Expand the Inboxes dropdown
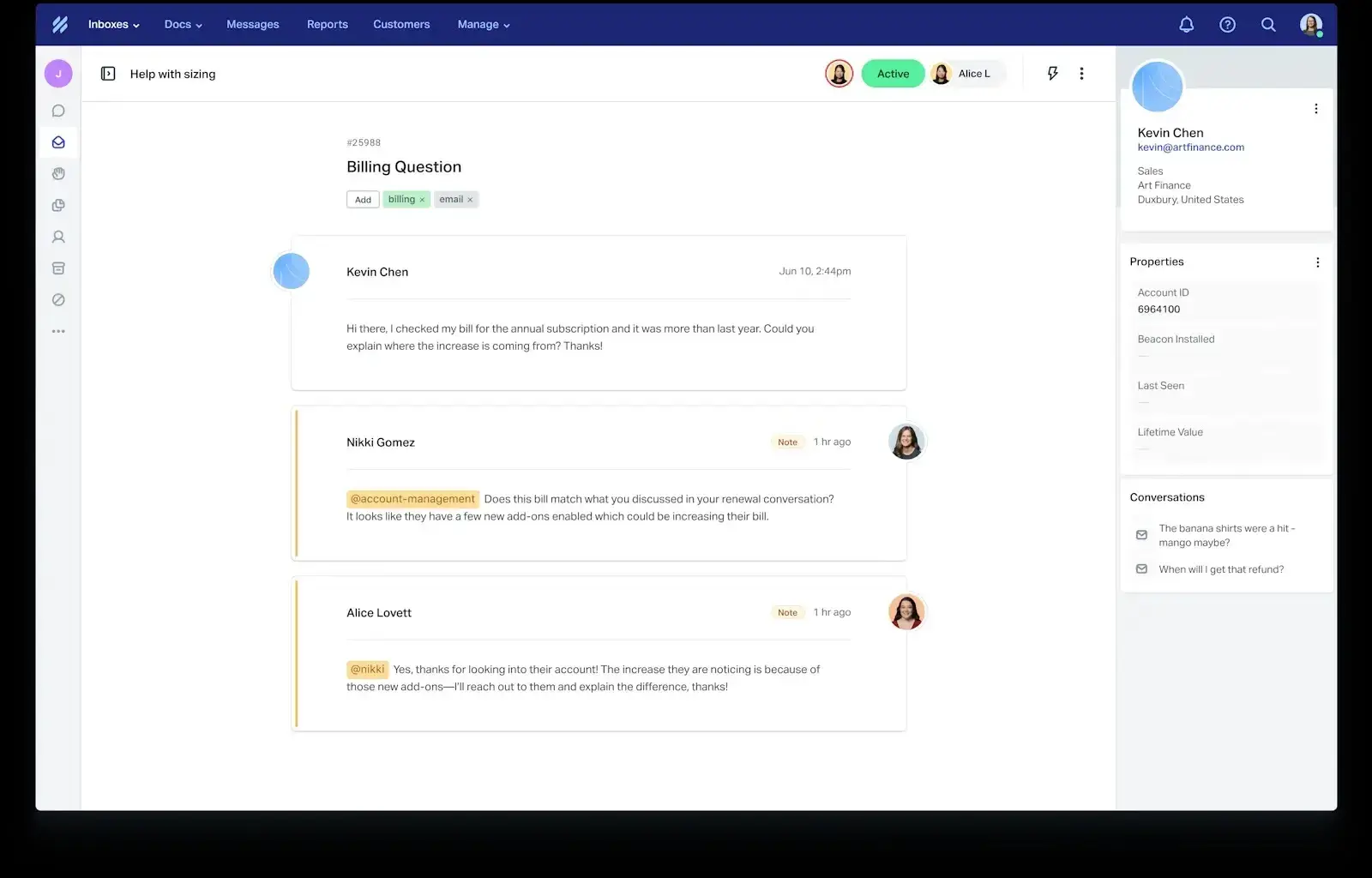The height and width of the screenshot is (878, 1372). pyautogui.click(x=113, y=25)
